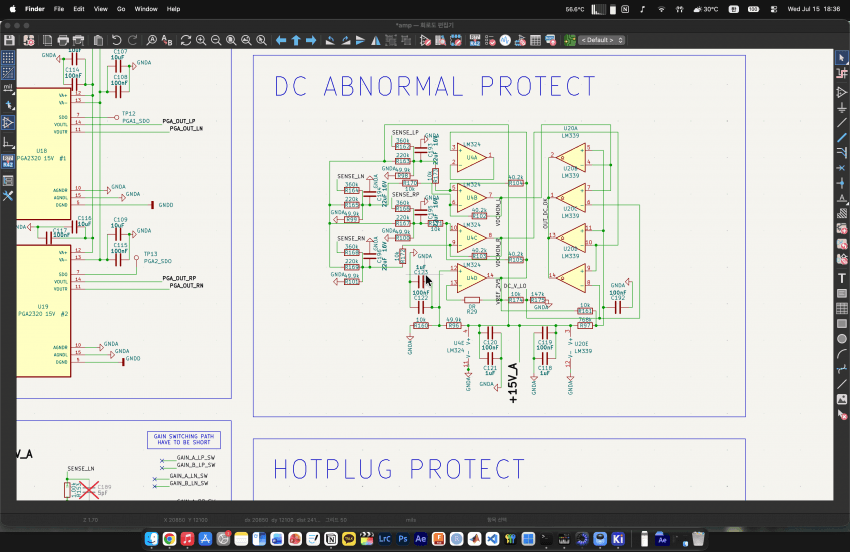Image resolution: width=850 pixels, height=552 pixels.
Task: Toggle the properties manager panel
Action: (x=8, y=196)
